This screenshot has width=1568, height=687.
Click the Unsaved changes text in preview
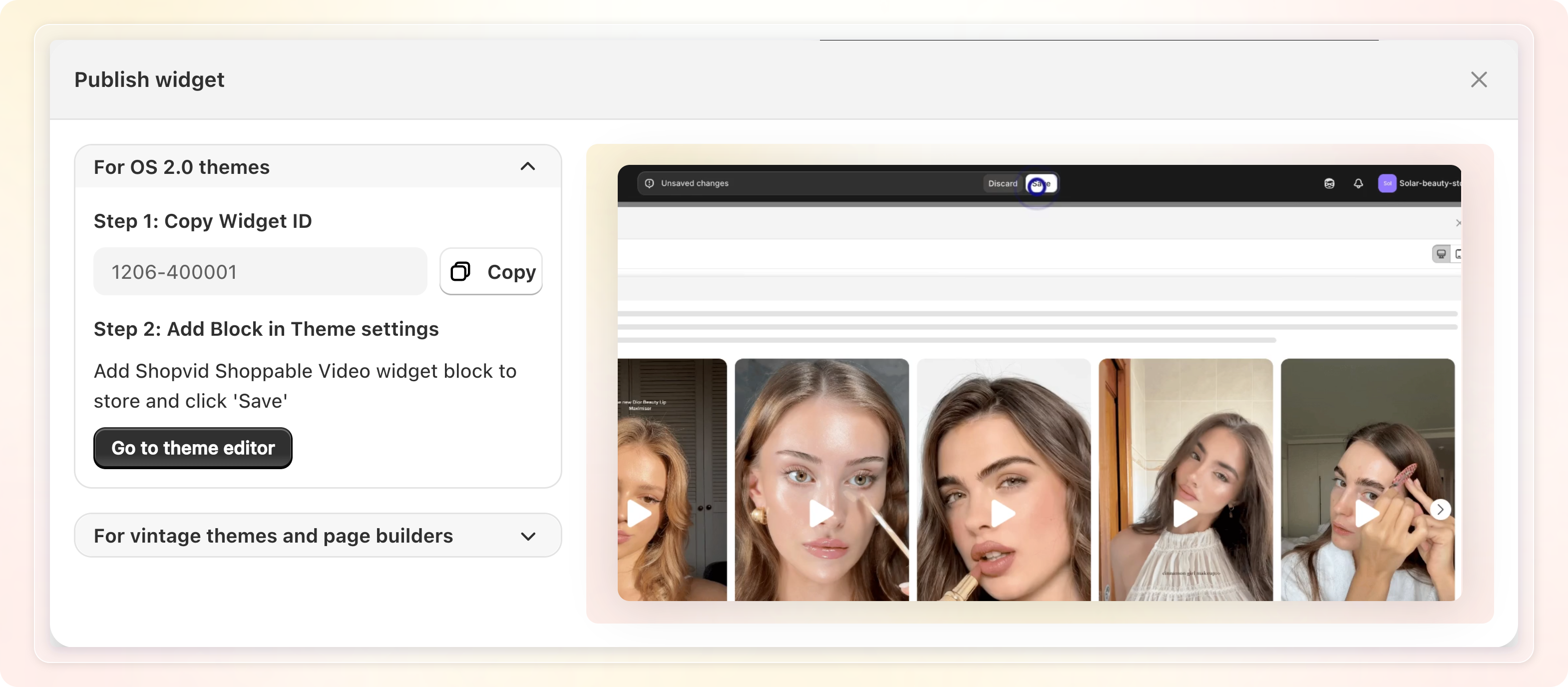click(695, 183)
